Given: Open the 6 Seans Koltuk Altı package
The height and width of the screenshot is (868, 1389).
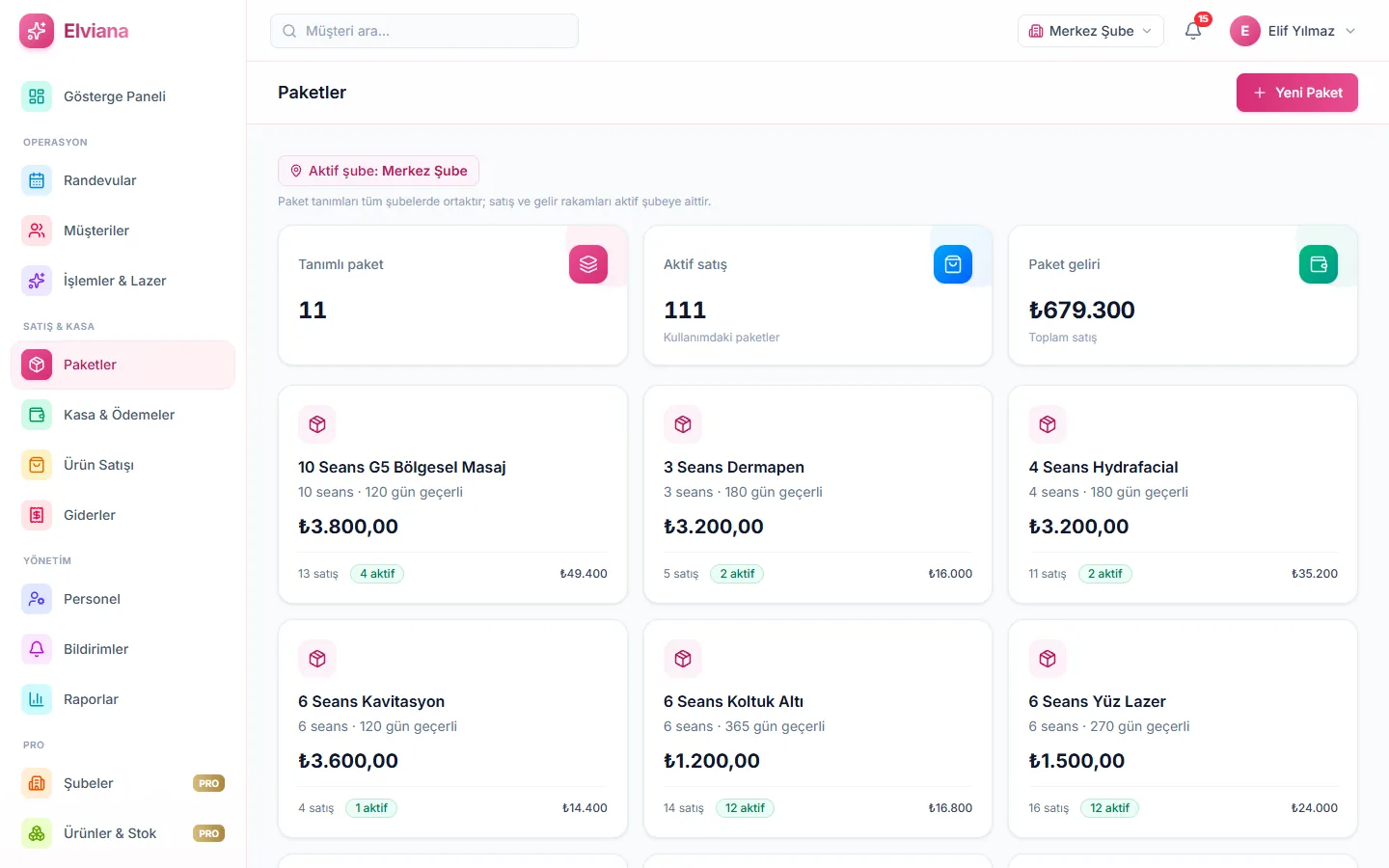Looking at the screenshot, I should tap(818, 729).
